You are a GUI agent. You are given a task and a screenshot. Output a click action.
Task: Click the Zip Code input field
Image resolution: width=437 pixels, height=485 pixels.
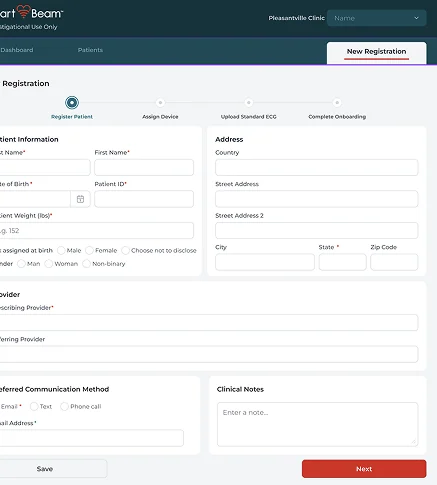click(394, 262)
